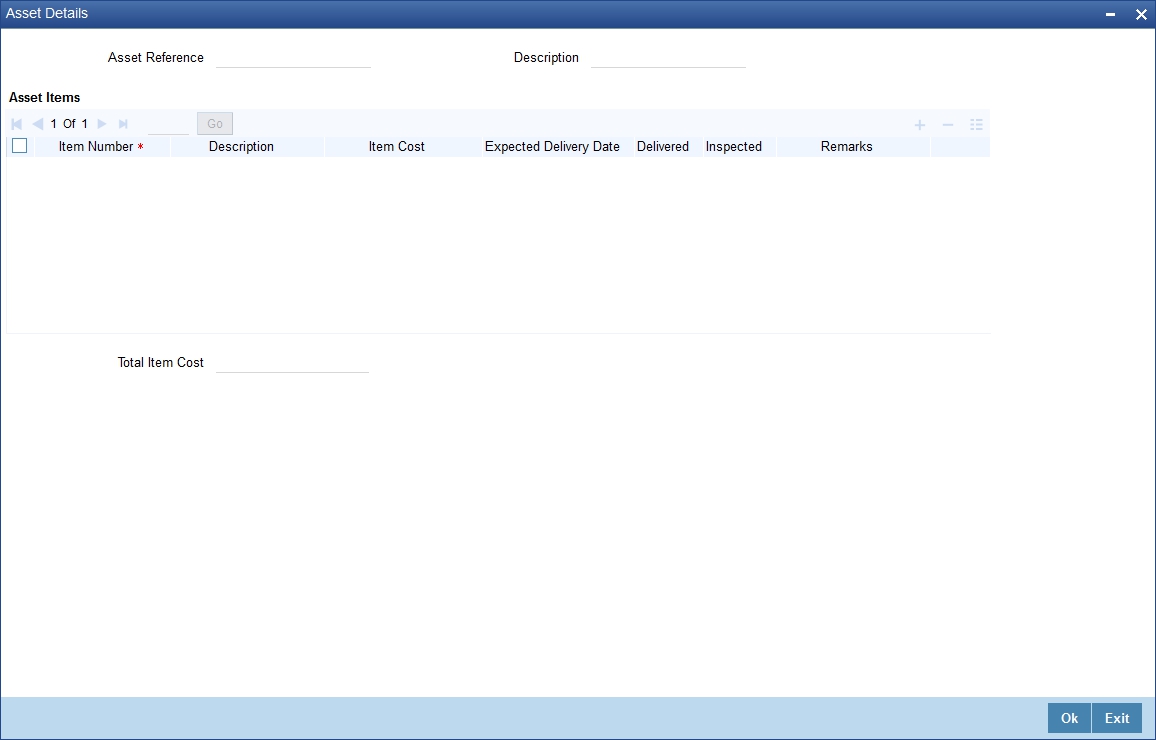Minimize the Asset Details window
This screenshot has width=1156, height=740.
[1110, 15]
